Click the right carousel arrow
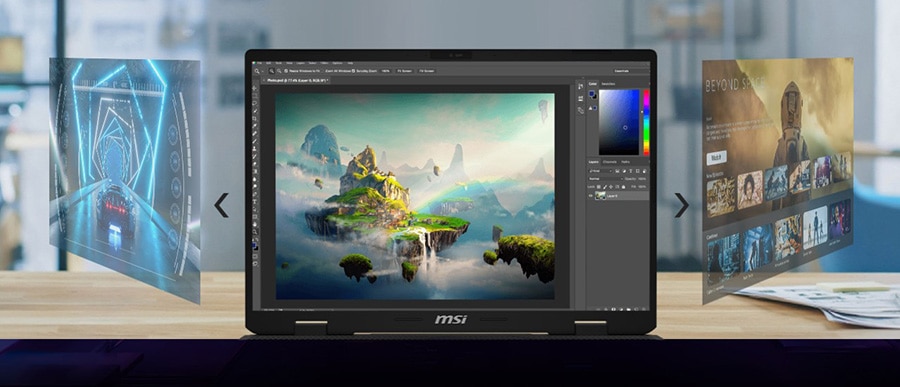Screen dimensions: 900x387 (681, 205)
